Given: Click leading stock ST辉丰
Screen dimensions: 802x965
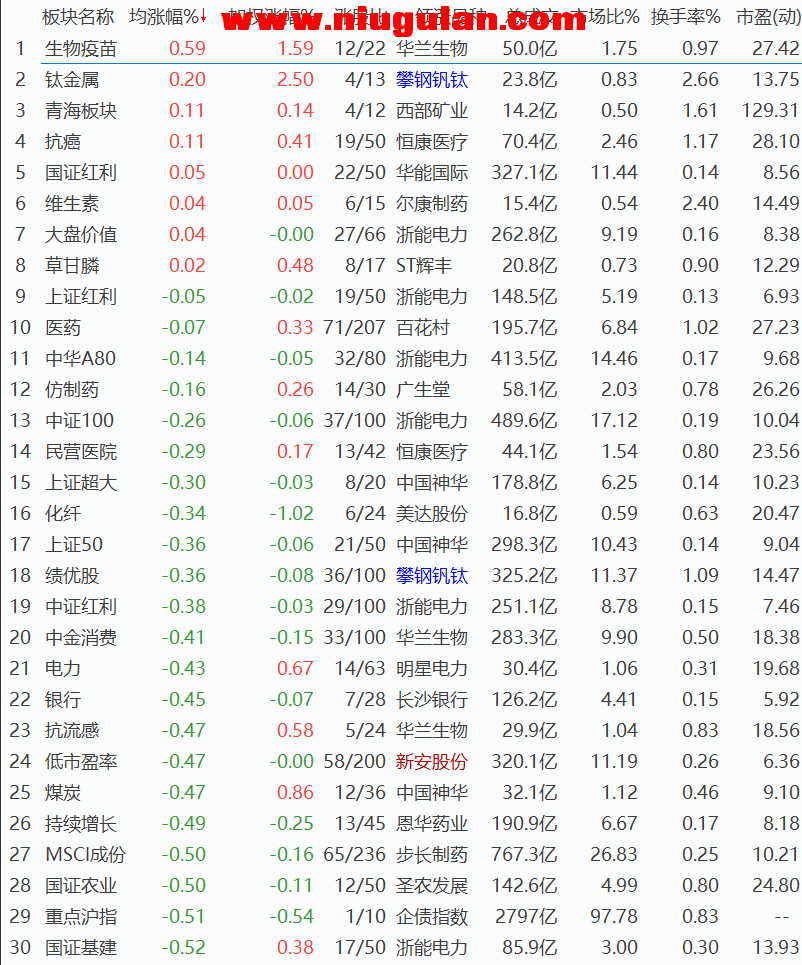Looking at the screenshot, I should pos(423,265).
